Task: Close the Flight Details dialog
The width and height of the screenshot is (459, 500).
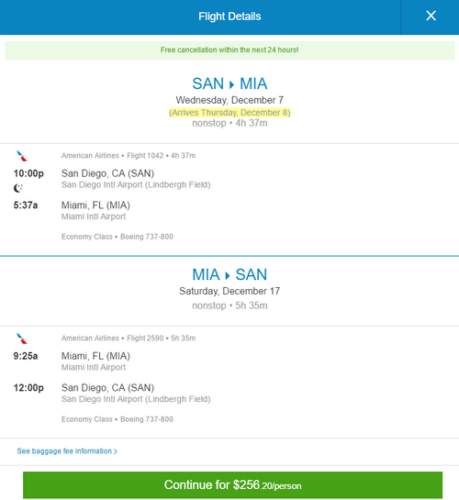Action: tap(431, 16)
